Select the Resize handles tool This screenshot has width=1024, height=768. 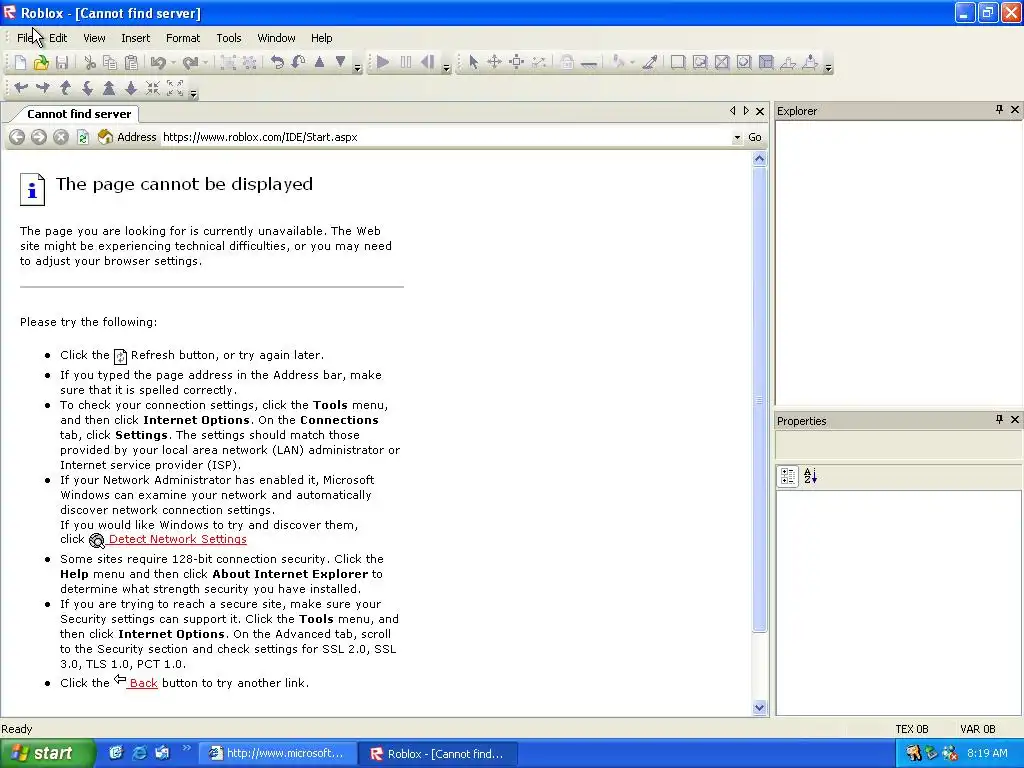[x=517, y=63]
